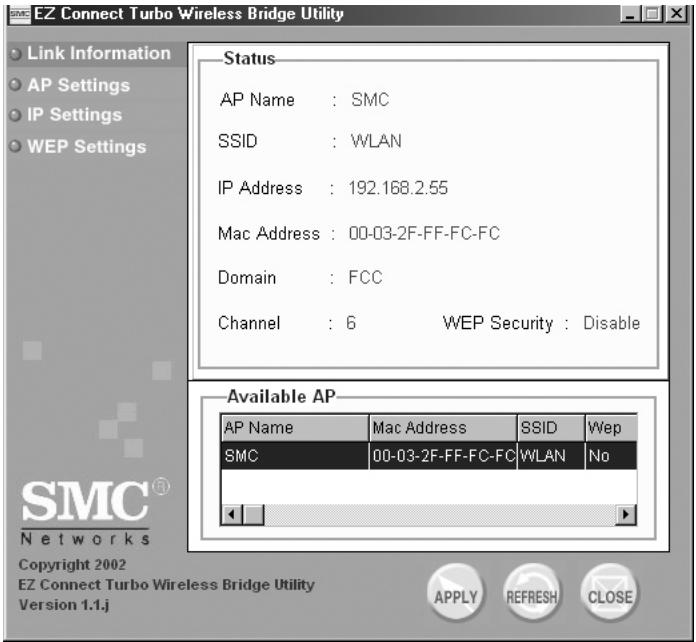Open the Link Information page

click(99, 53)
